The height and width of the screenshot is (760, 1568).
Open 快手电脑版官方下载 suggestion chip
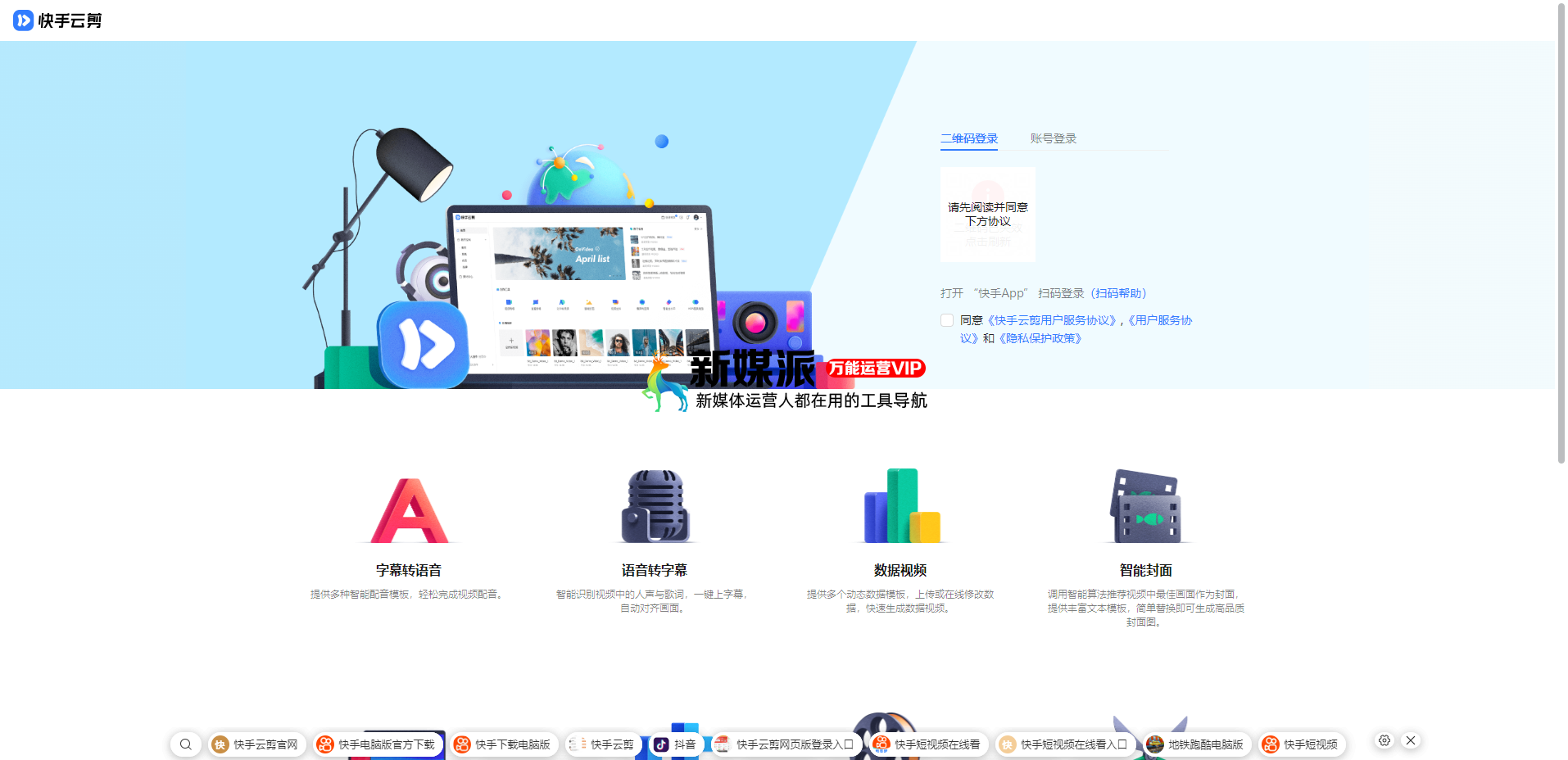[378, 744]
